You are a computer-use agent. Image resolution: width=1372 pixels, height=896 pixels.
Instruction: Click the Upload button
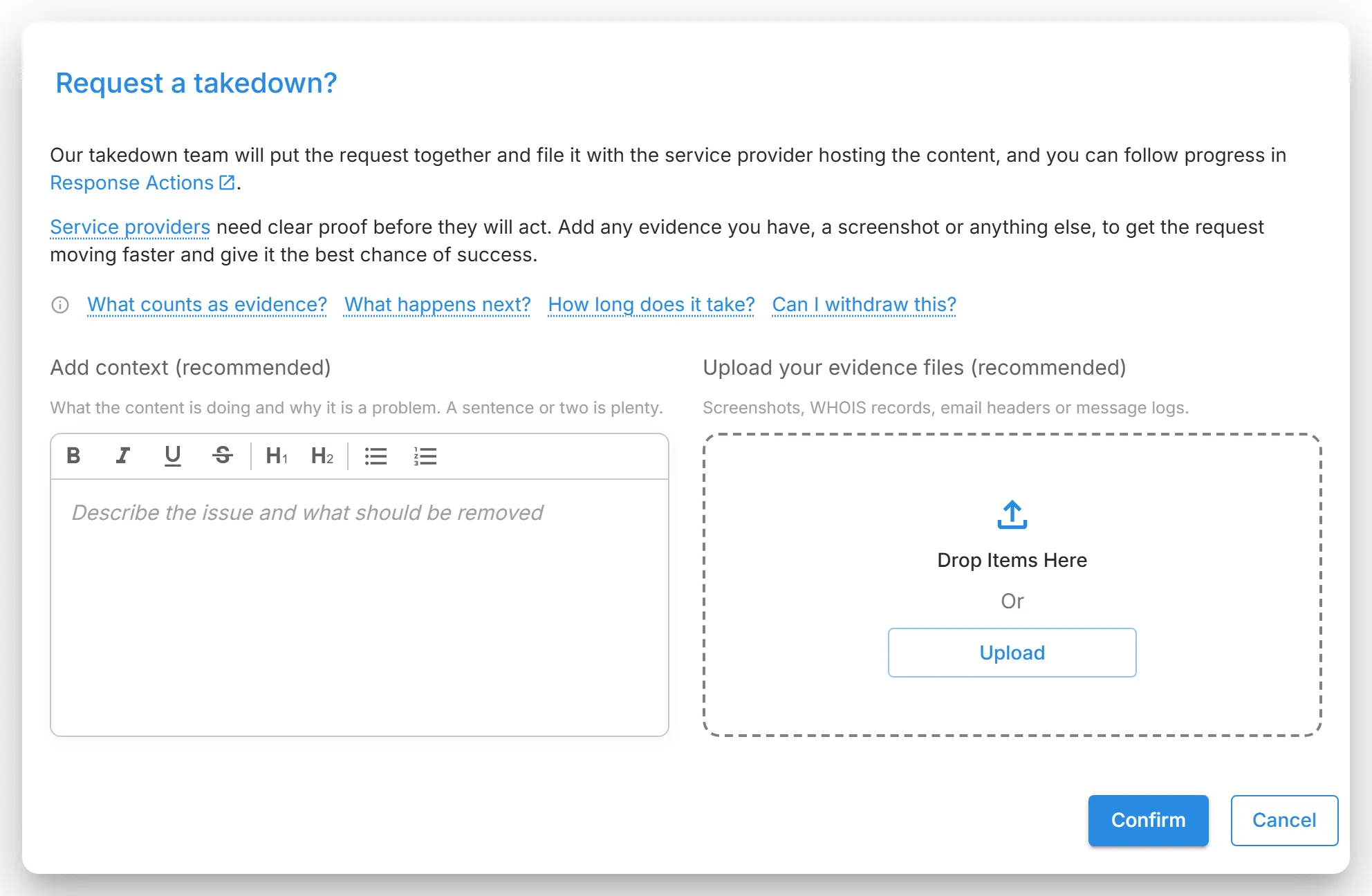pyautogui.click(x=1012, y=653)
